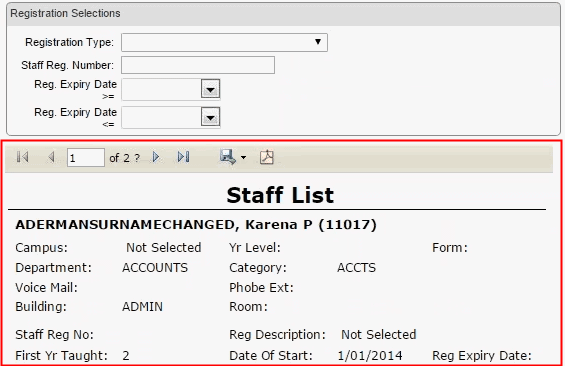Open export format dropdown arrow
565x366 pixels.
pyautogui.click(x=244, y=157)
